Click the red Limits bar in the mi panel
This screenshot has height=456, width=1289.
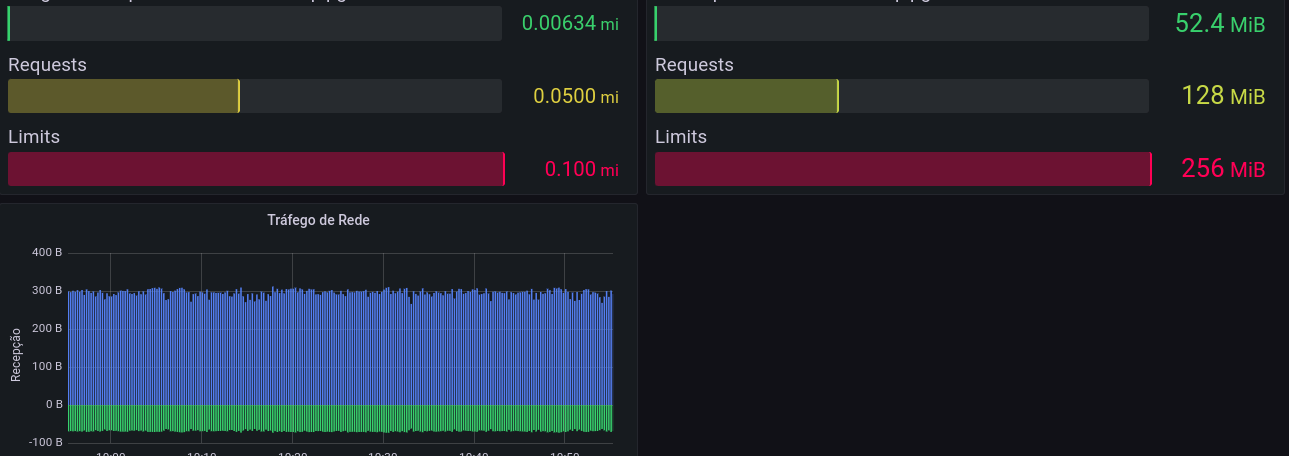tap(256, 169)
